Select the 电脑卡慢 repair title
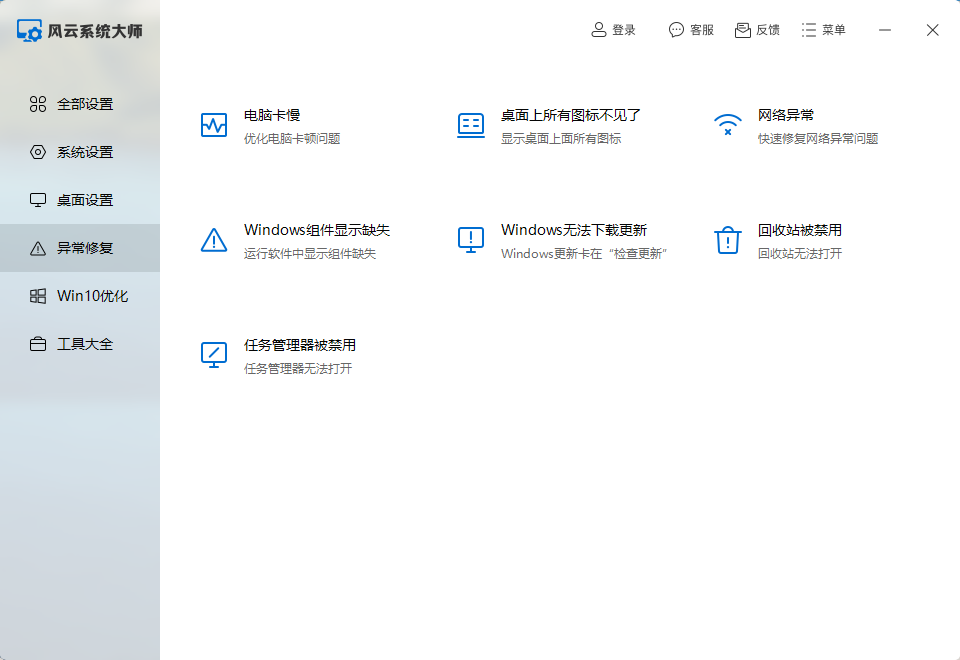The width and height of the screenshot is (960, 660). pyautogui.click(x=272, y=115)
